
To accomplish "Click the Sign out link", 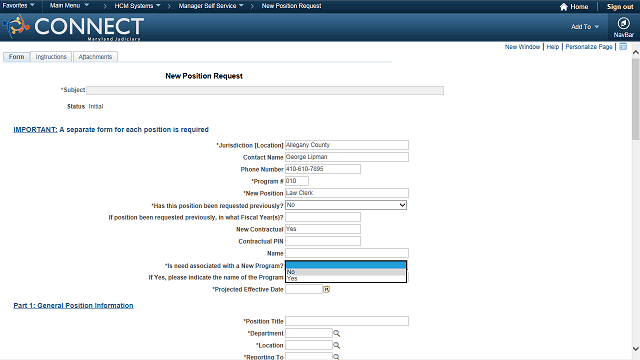I will 620,7.
